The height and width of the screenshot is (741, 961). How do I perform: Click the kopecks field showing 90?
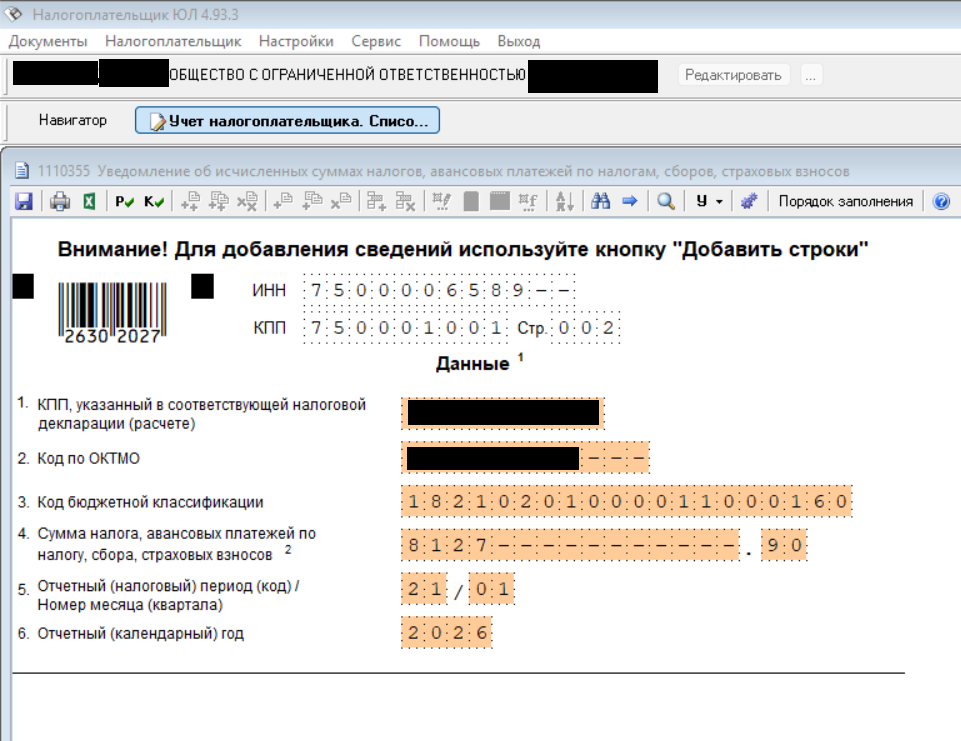pyautogui.click(x=784, y=545)
